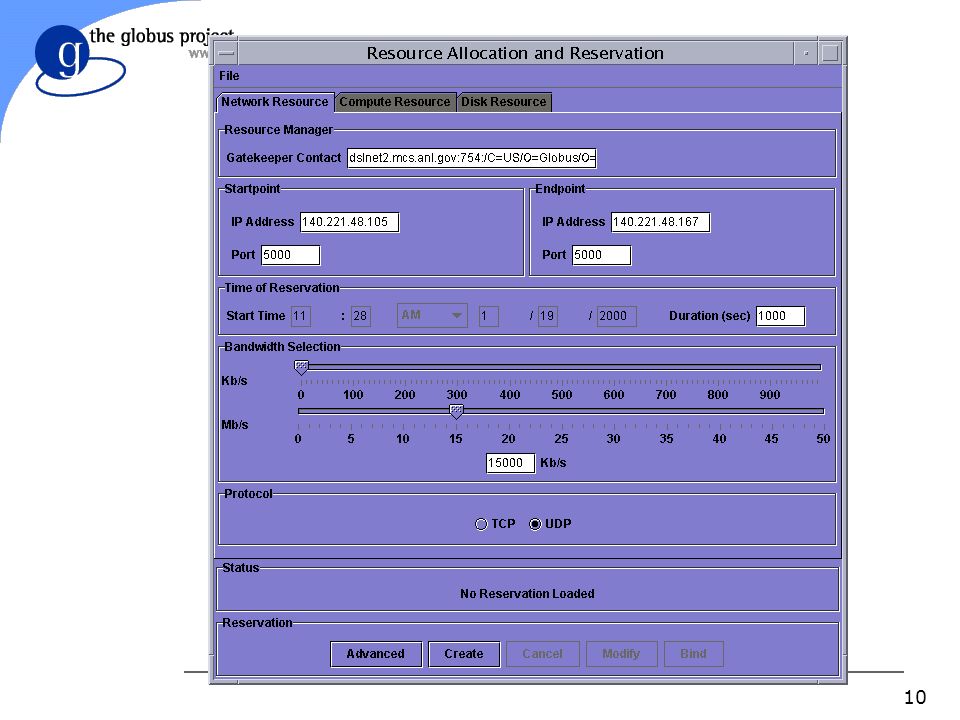Click the 'Time of Reservation' group label
The image size is (960, 720).
pos(282,288)
